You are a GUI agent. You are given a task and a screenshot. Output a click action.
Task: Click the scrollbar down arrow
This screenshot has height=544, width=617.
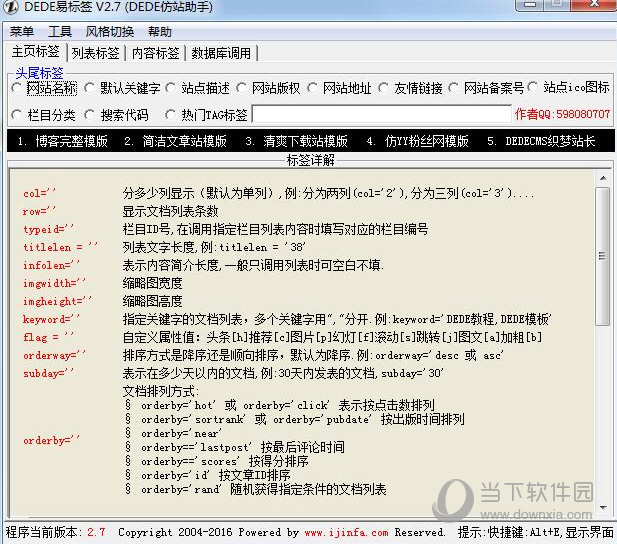pyautogui.click(x=602, y=508)
